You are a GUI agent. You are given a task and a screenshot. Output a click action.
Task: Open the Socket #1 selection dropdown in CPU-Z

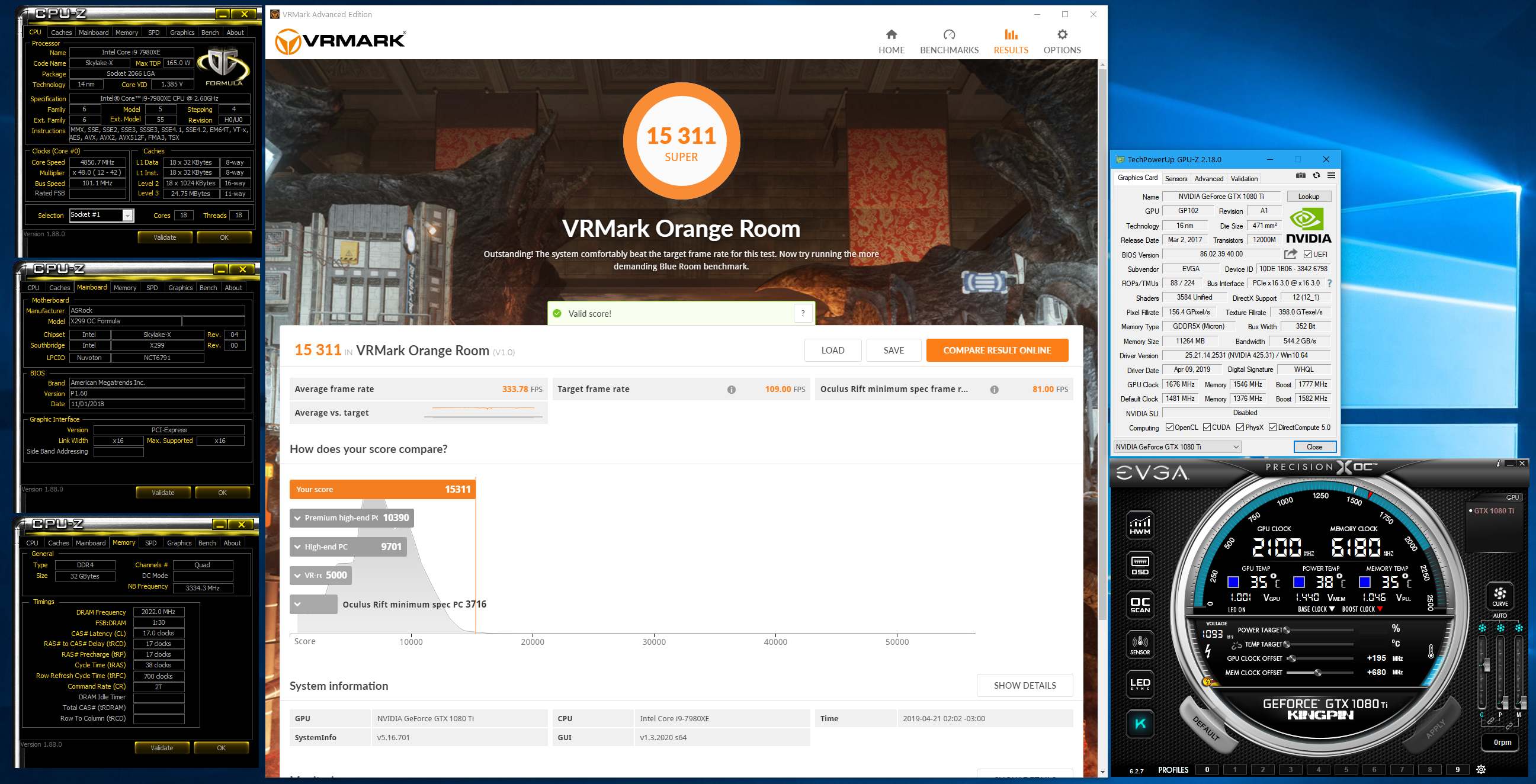[101, 215]
